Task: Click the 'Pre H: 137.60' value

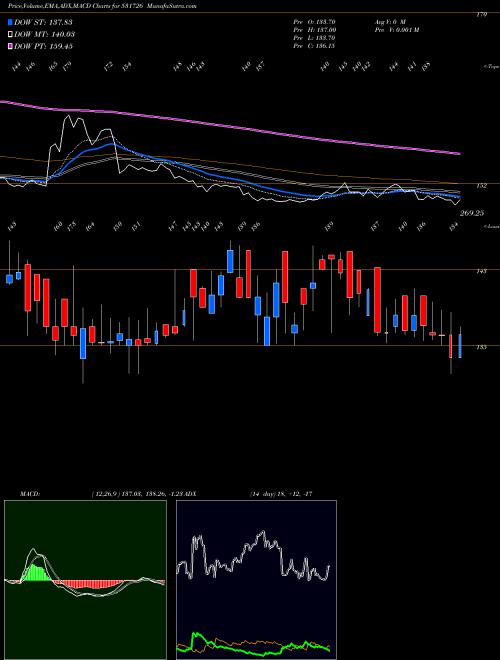Action: pos(314,30)
